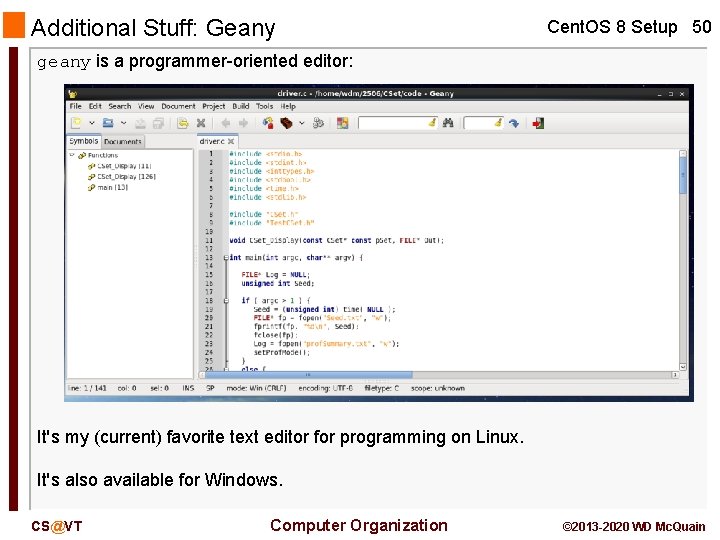Open the Document menu
720x540 pixels.
(x=178, y=106)
